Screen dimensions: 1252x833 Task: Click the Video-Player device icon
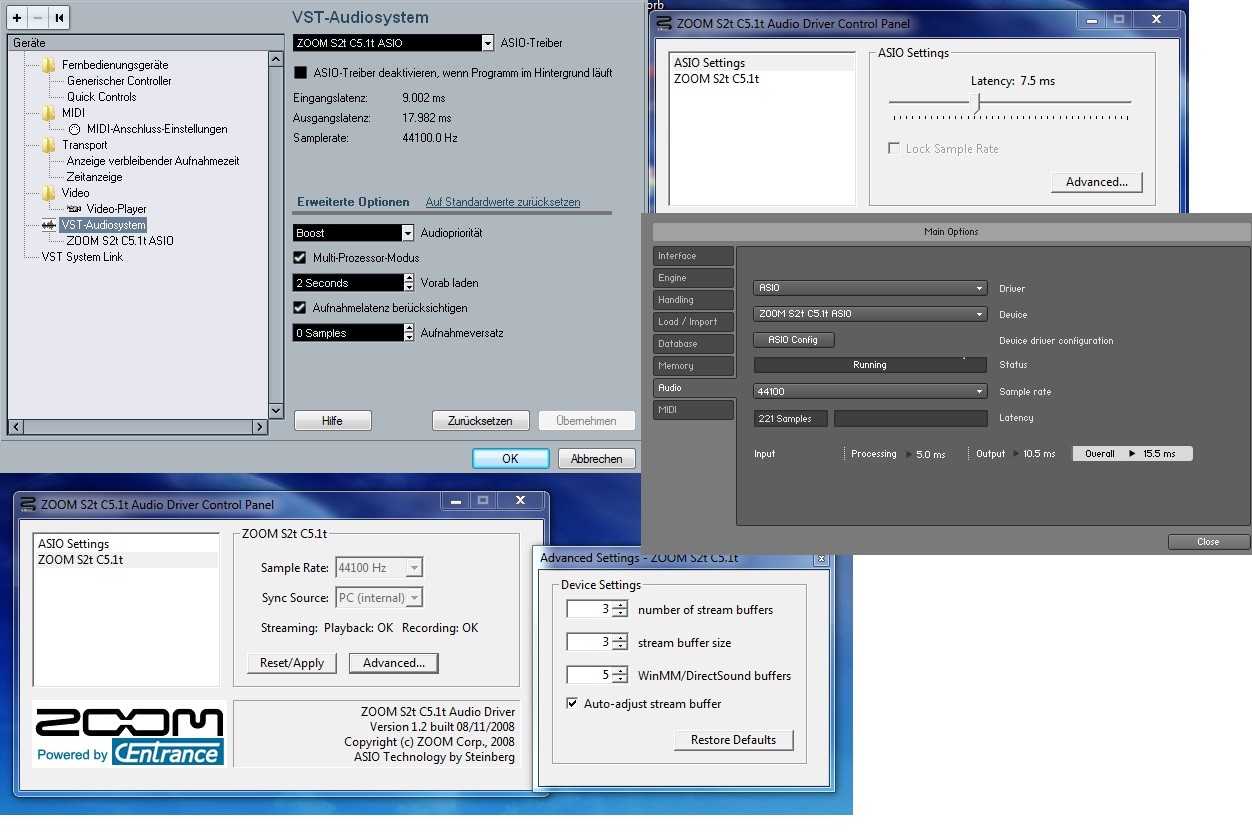click(74, 209)
